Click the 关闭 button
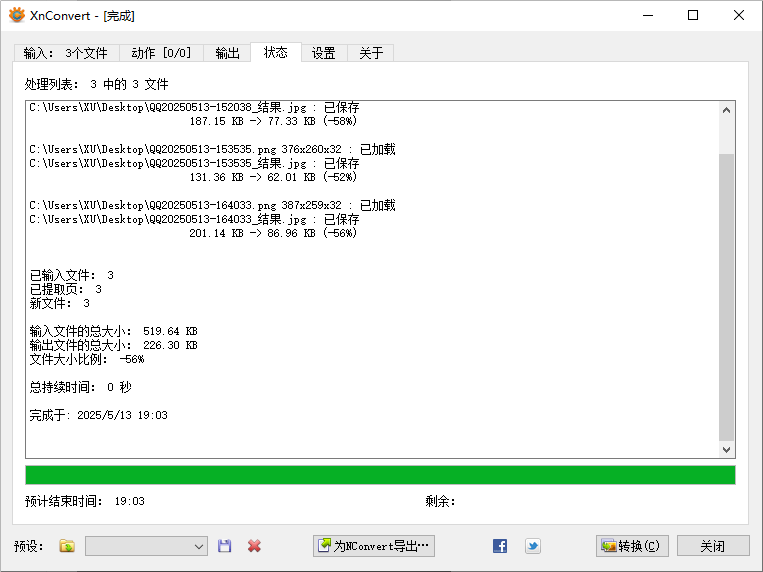 [x=713, y=546]
